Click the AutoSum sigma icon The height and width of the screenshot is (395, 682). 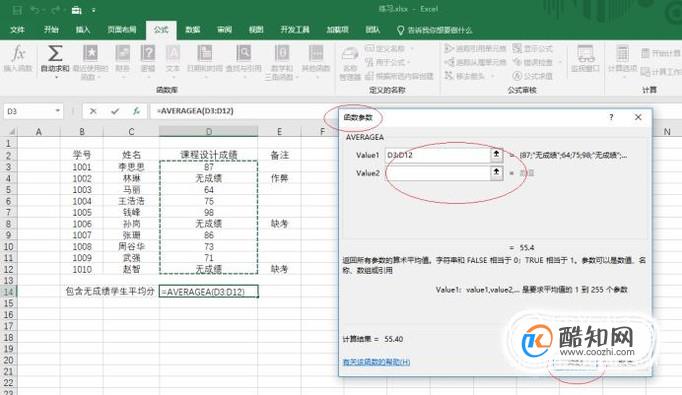(55, 54)
